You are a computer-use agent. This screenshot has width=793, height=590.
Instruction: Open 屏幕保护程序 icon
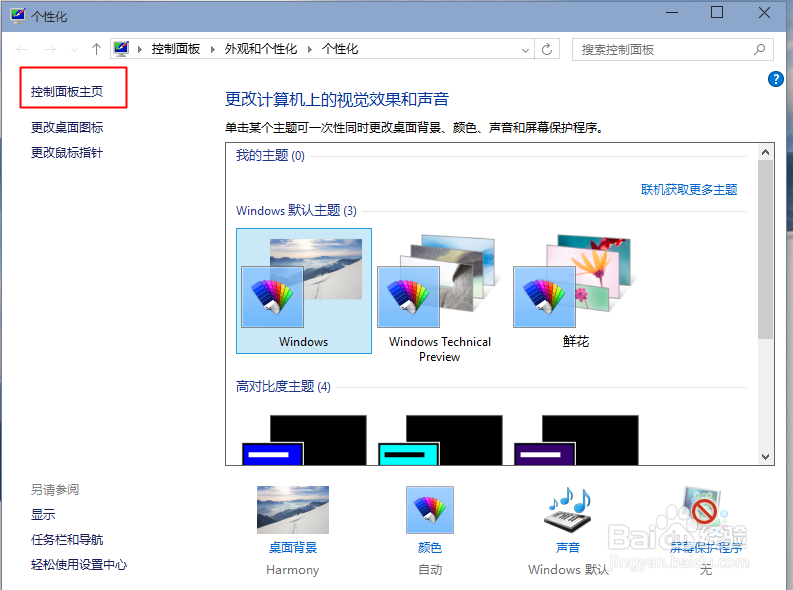[704, 510]
